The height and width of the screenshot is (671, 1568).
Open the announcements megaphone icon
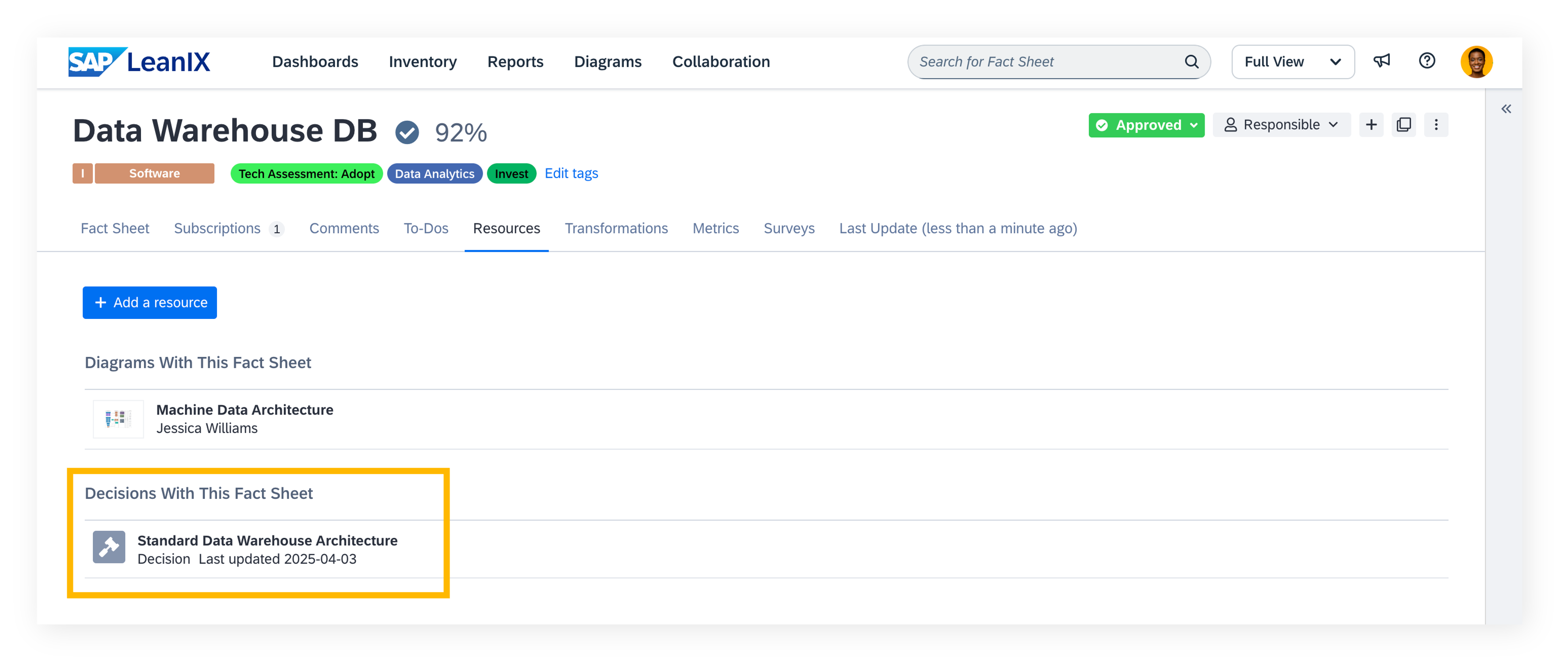point(1382,61)
